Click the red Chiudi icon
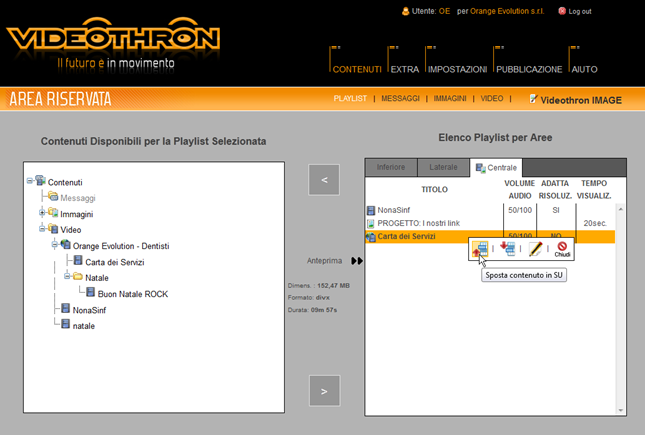Viewport: 645px width, 435px height. 562,247
